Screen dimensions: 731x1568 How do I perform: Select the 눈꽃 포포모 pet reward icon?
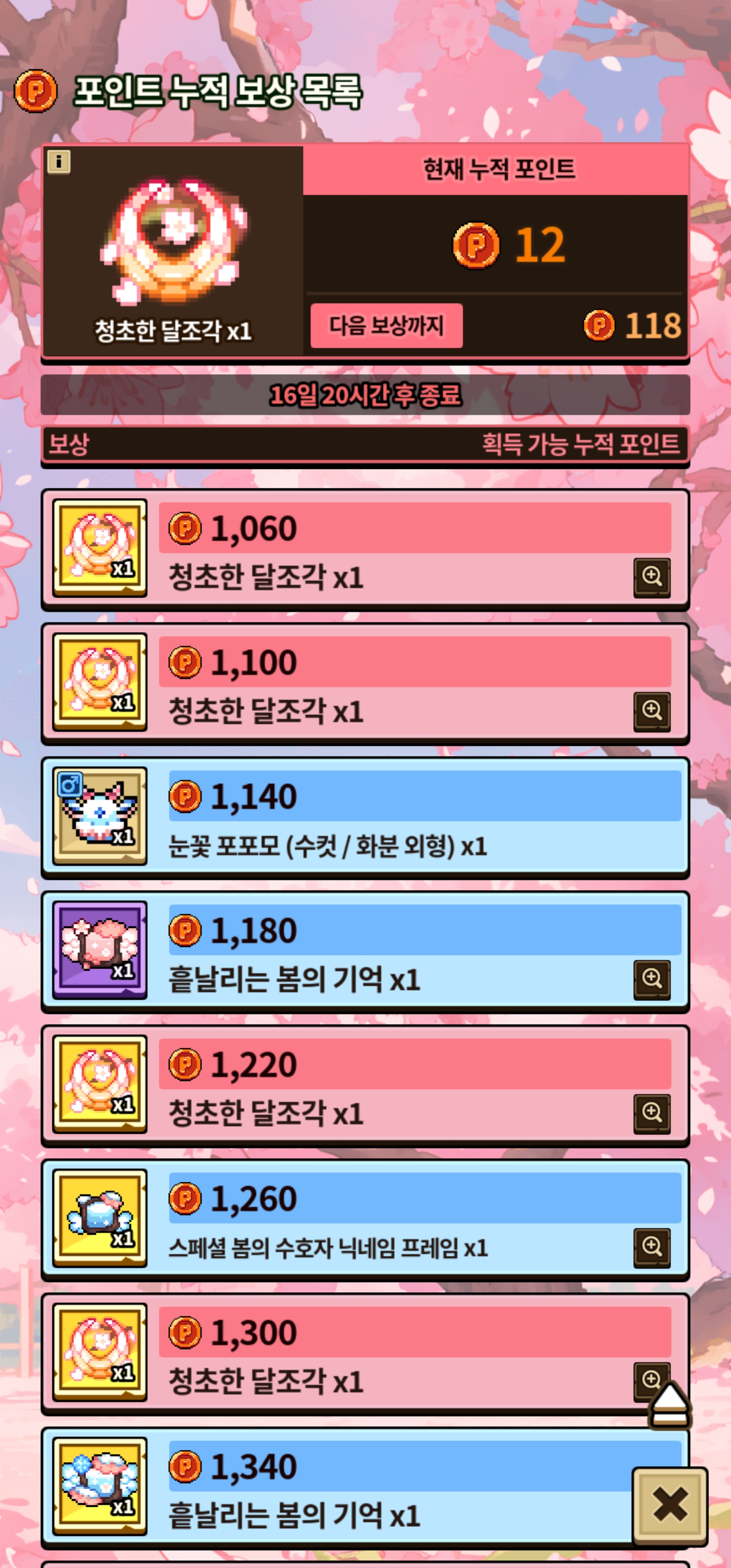pyautogui.click(x=100, y=815)
